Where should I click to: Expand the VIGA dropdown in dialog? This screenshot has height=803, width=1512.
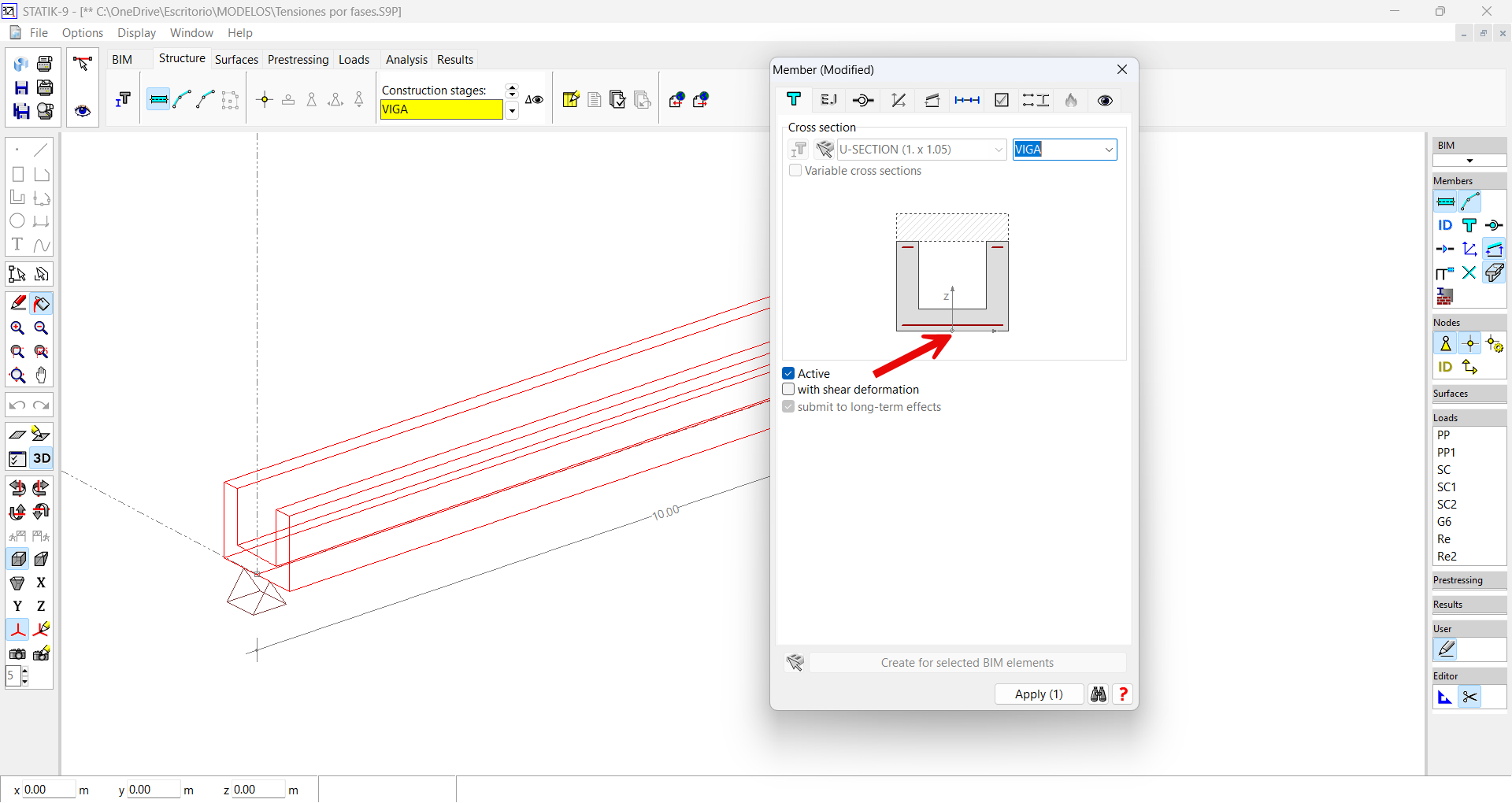pos(1108,150)
